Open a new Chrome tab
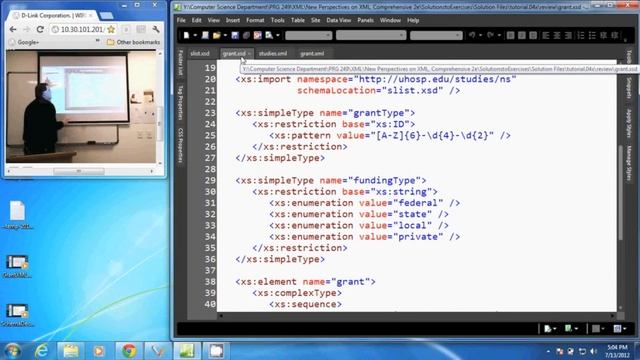The width and height of the screenshot is (640, 360). [x=107, y=16]
